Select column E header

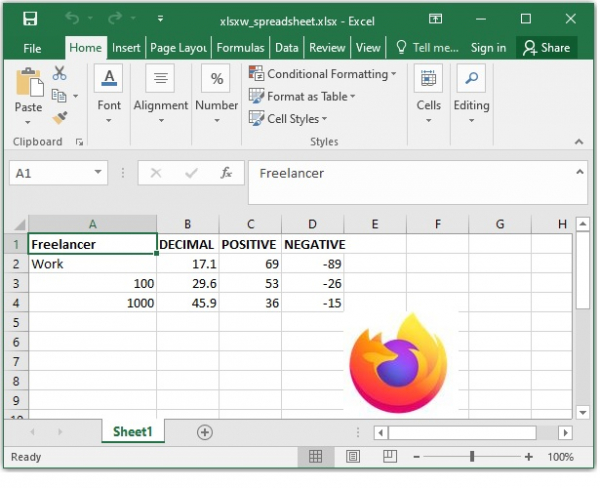coord(375,224)
